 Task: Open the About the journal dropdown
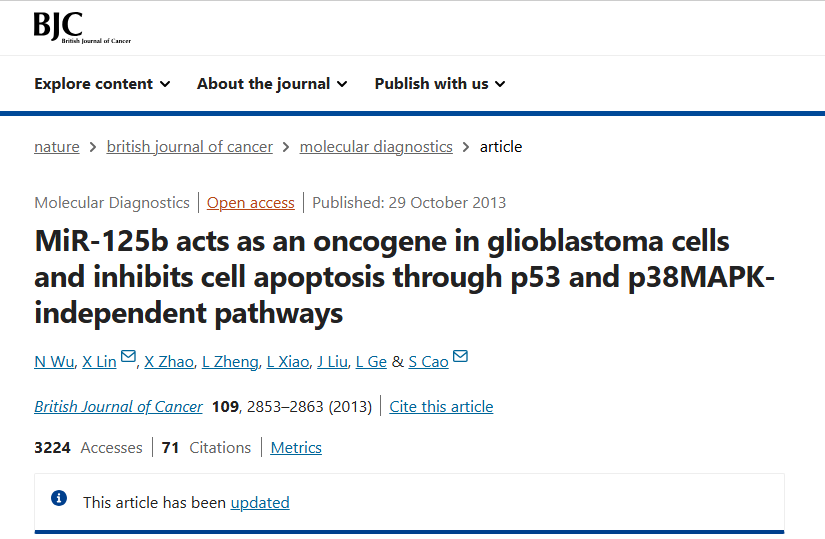(x=272, y=84)
